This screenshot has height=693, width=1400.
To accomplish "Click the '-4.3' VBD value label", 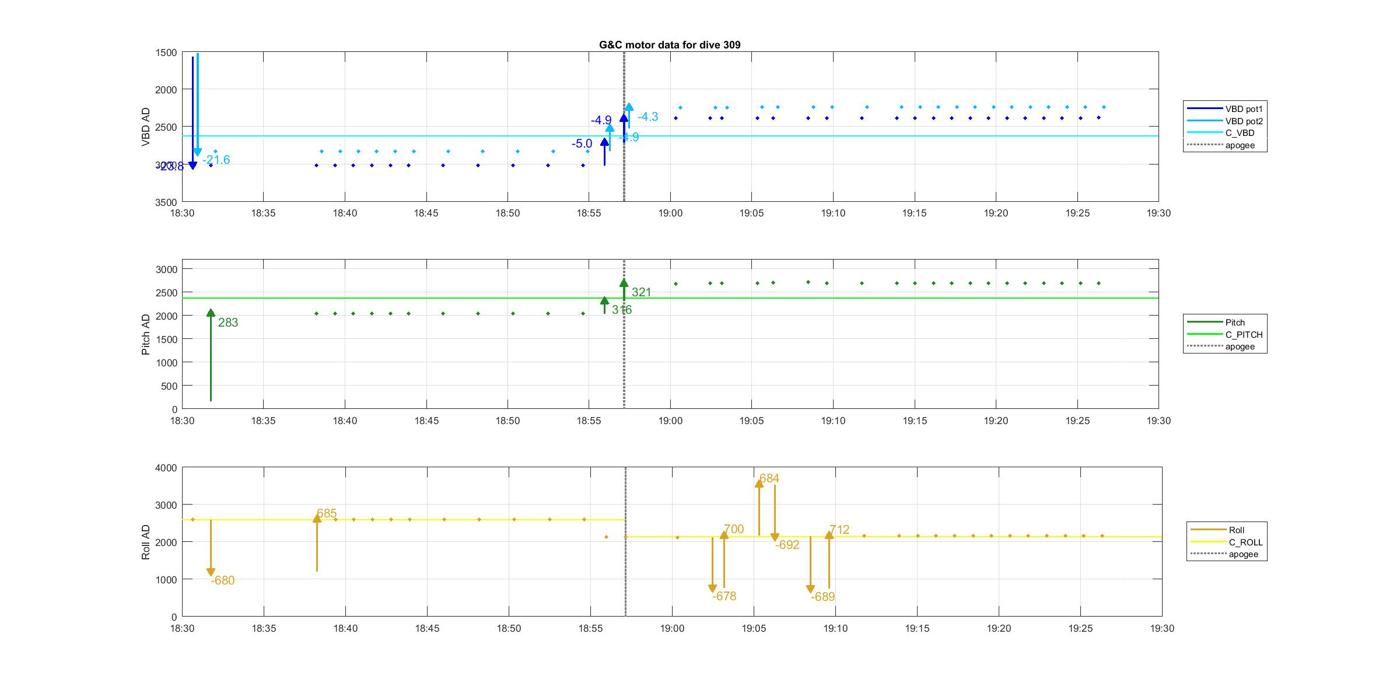I will (x=648, y=117).
